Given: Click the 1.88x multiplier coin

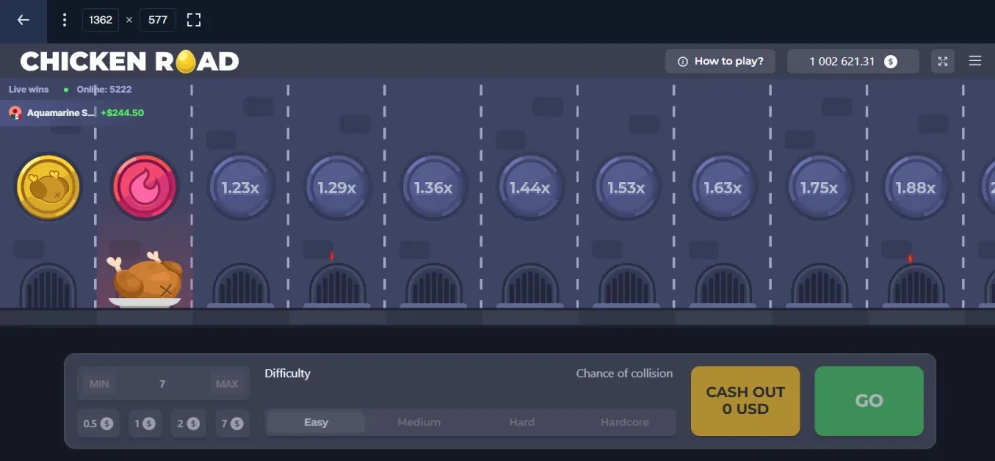Looking at the screenshot, I should tap(916, 187).
